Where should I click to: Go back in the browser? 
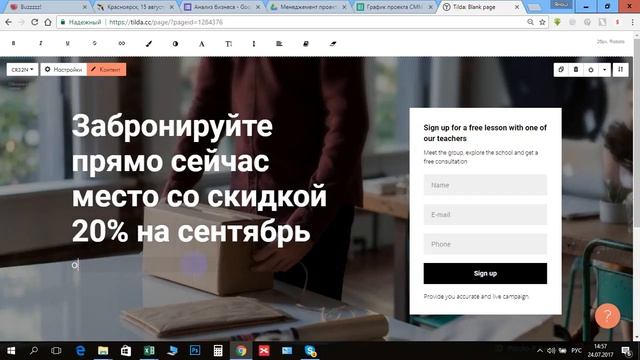(8, 22)
